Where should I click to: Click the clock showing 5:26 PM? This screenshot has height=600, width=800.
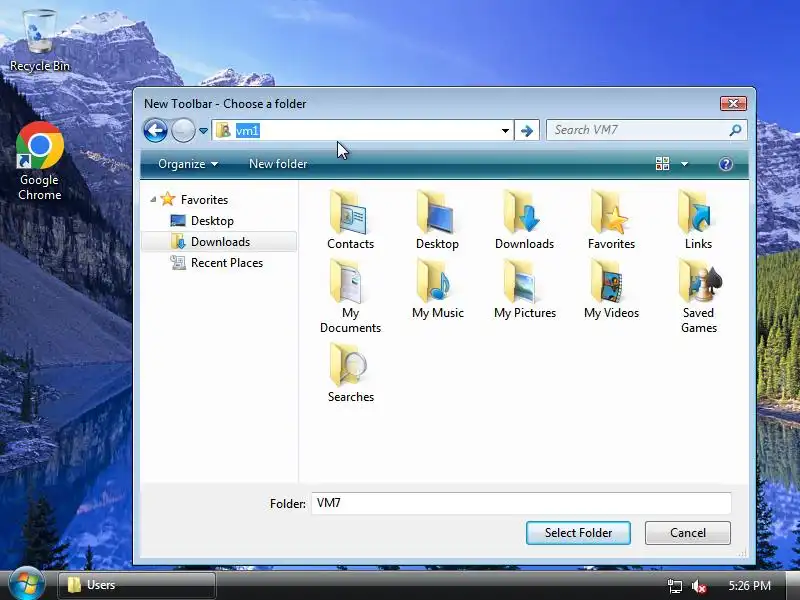(749, 586)
